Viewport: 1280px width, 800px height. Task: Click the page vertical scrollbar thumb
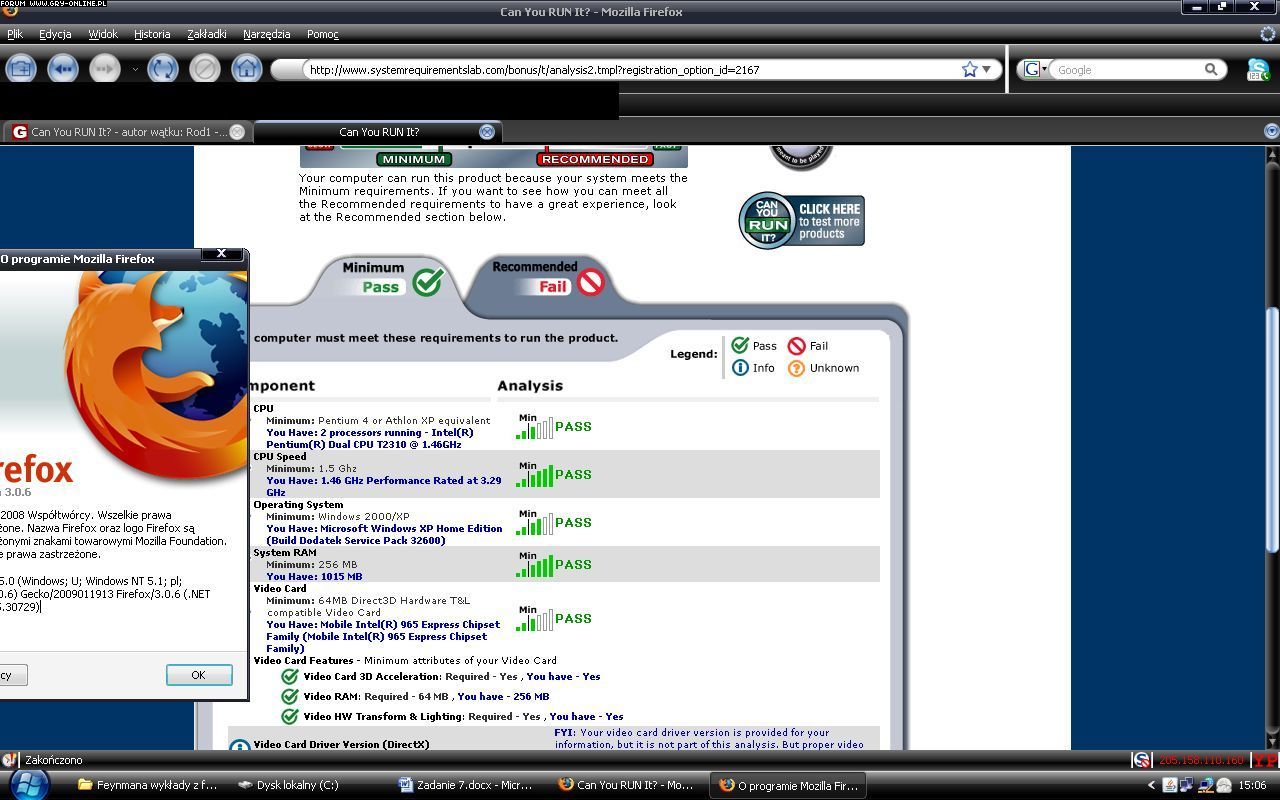pyautogui.click(x=1272, y=430)
